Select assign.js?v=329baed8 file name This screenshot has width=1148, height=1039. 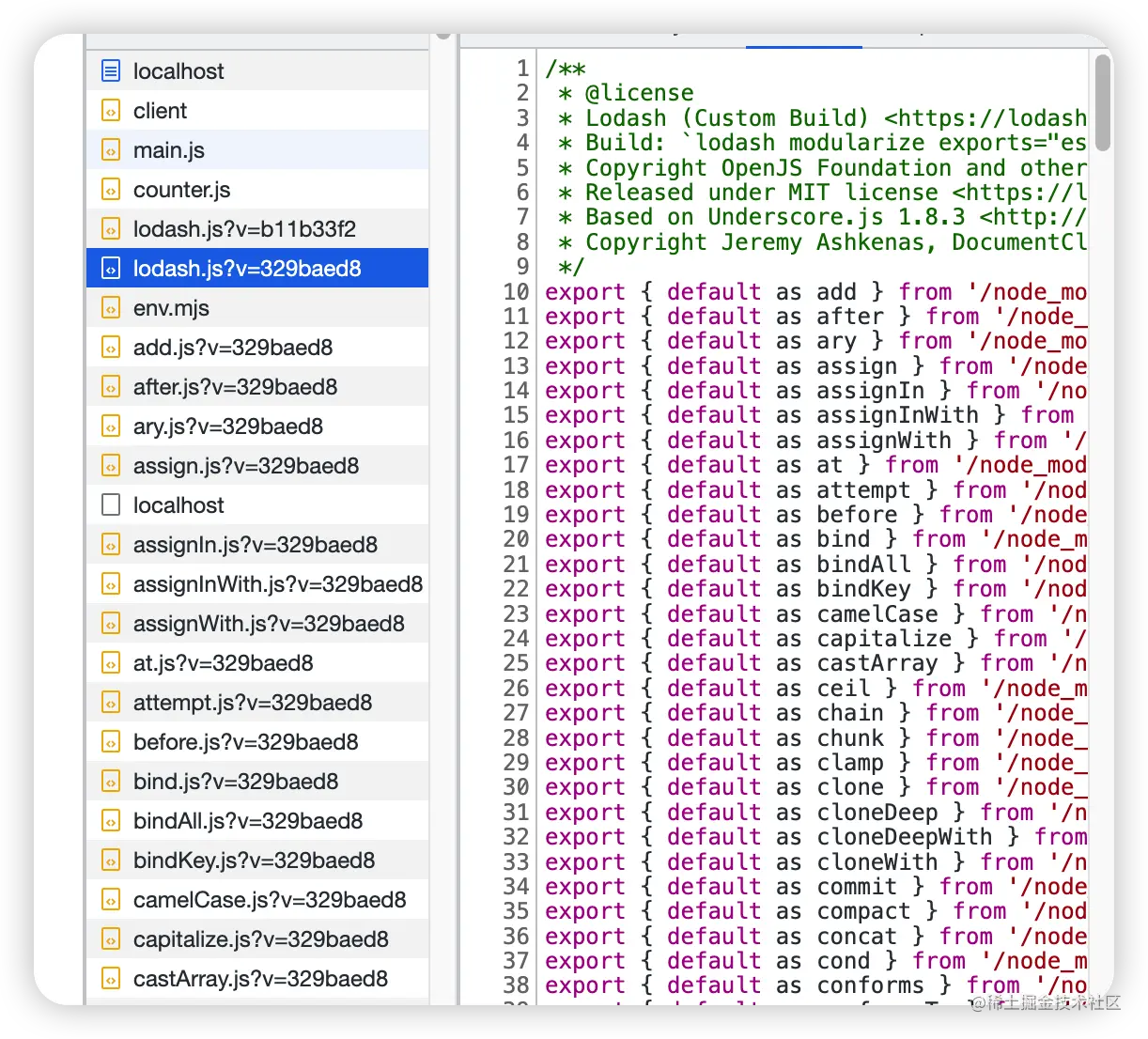(246, 466)
